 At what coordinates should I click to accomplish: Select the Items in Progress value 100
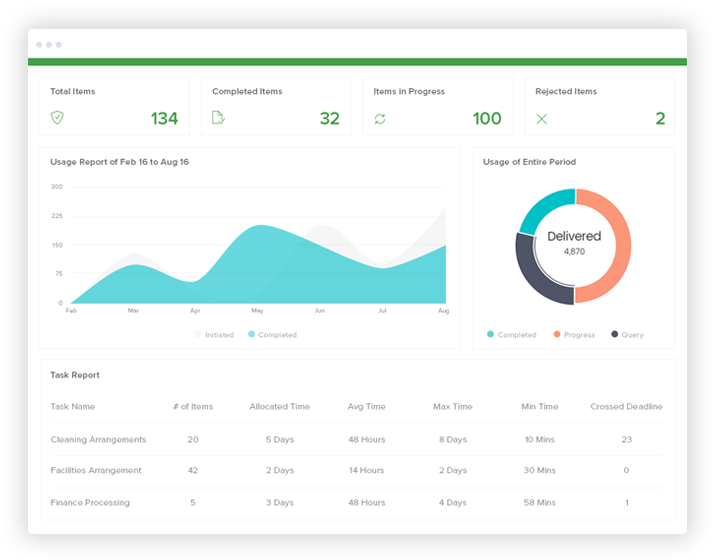coord(487,119)
